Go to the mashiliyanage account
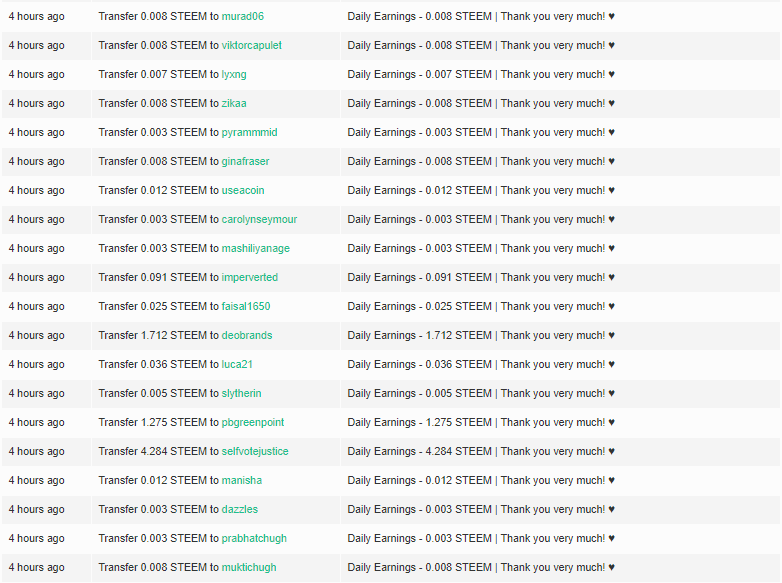 [x=255, y=248]
